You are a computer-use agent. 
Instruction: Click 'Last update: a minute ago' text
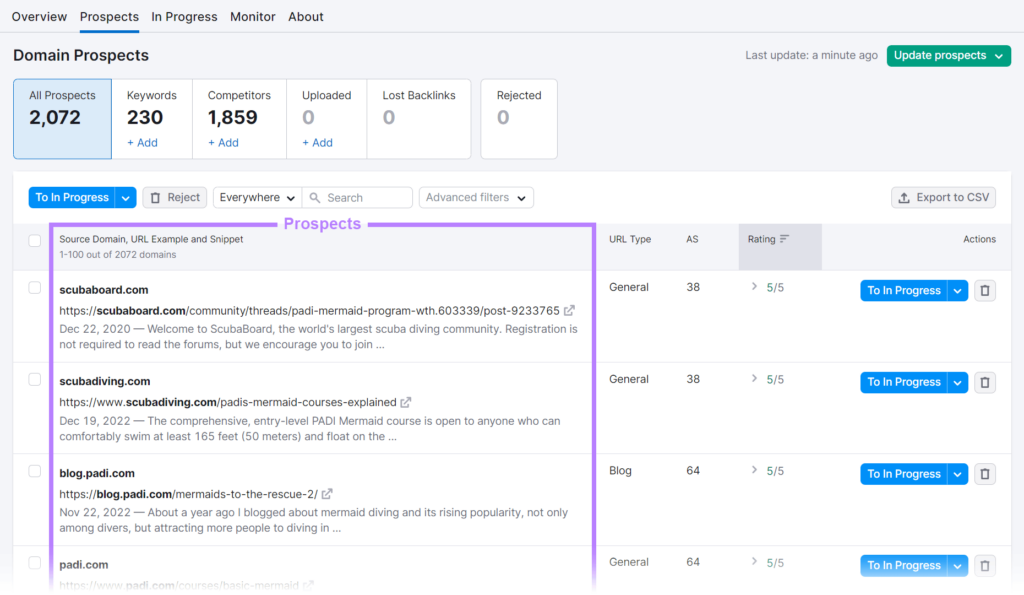pos(812,56)
